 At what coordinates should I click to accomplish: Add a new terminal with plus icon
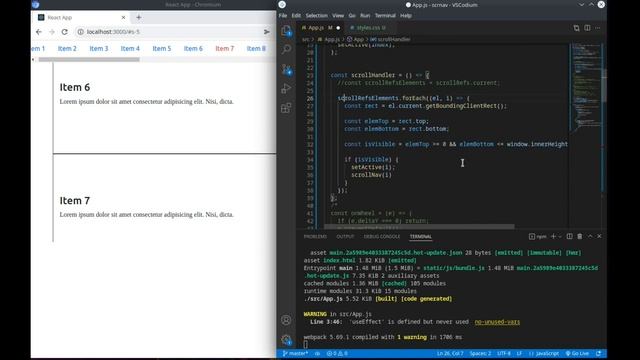point(553,236)
